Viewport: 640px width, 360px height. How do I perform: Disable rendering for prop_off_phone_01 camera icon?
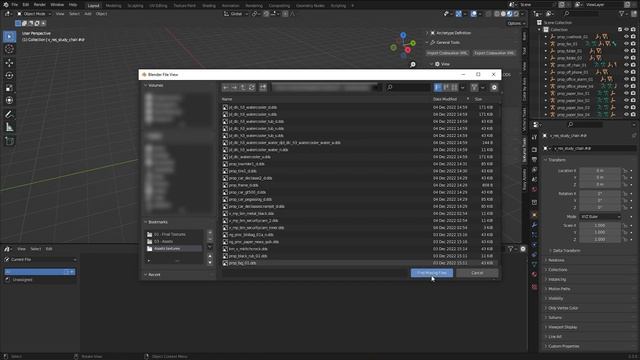(633, 72)
